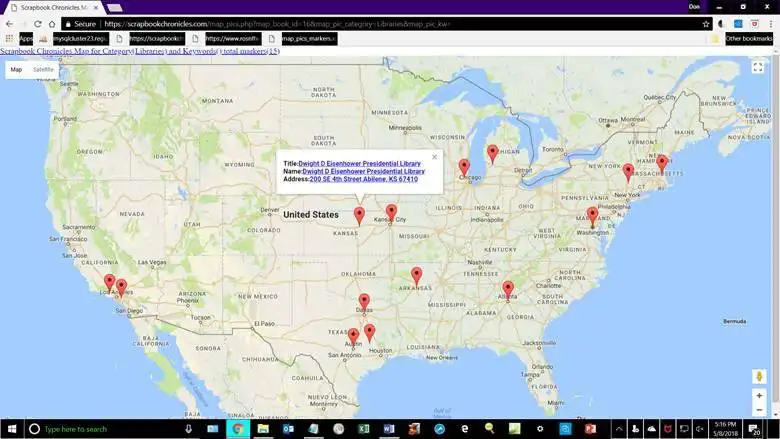This screenshot has height=439, width=780.
Task: Click the map marker at Kansas City
Action: 391,213
